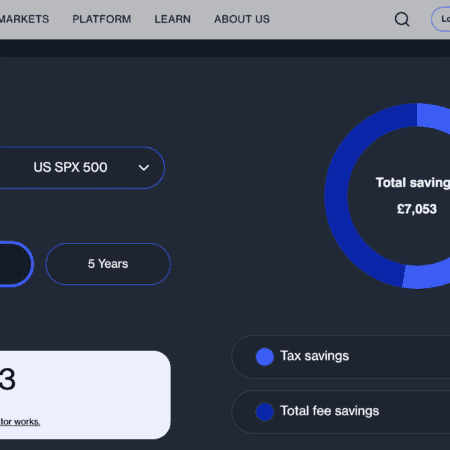Expand the US SPX 500 dropdown
This screenshot has width=450, height=450.
pyautogui.click(x=82, y=168)
